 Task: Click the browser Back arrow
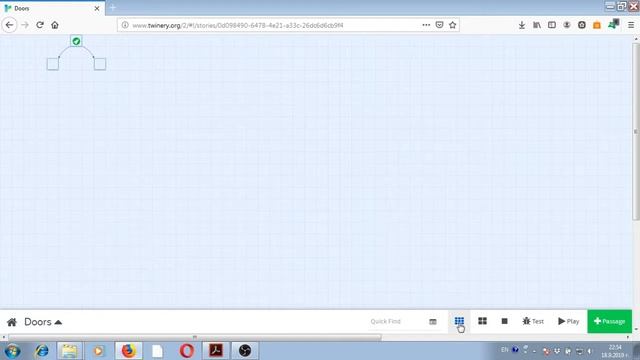pos(9,25)
